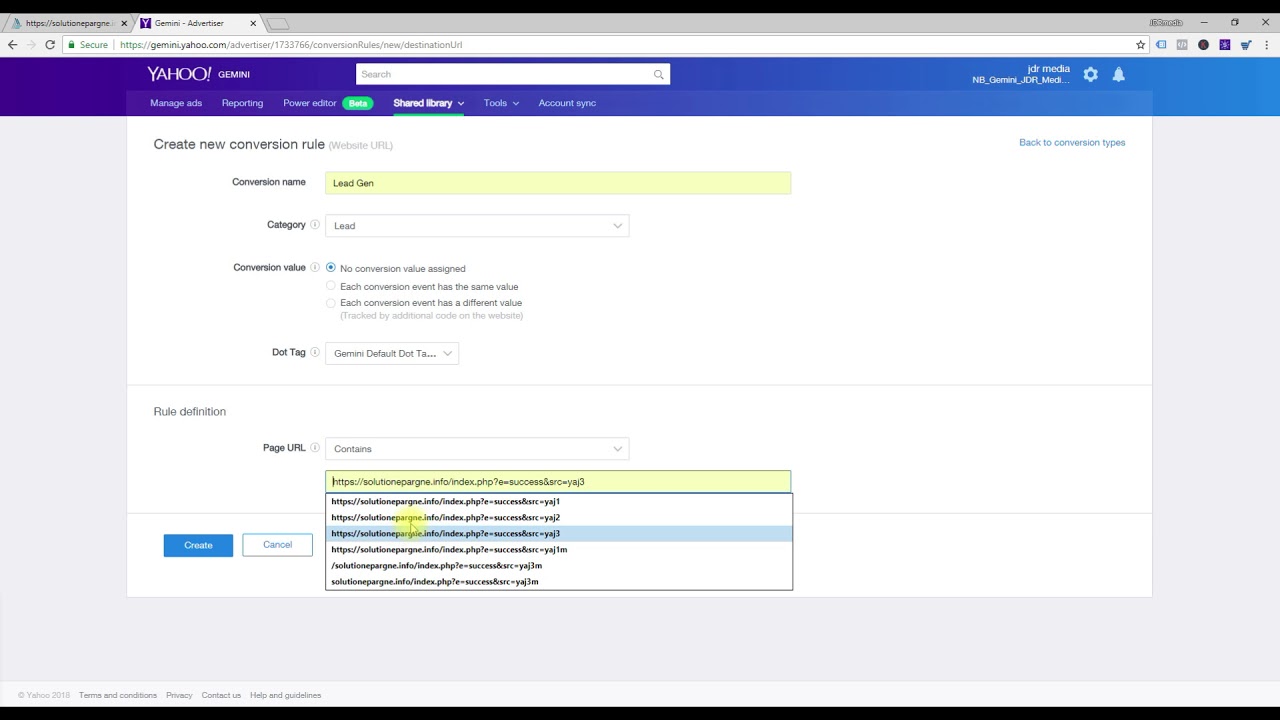The image size is (1280, 720).
Task: Open Account sync
Action: click(x=567, y=103)
